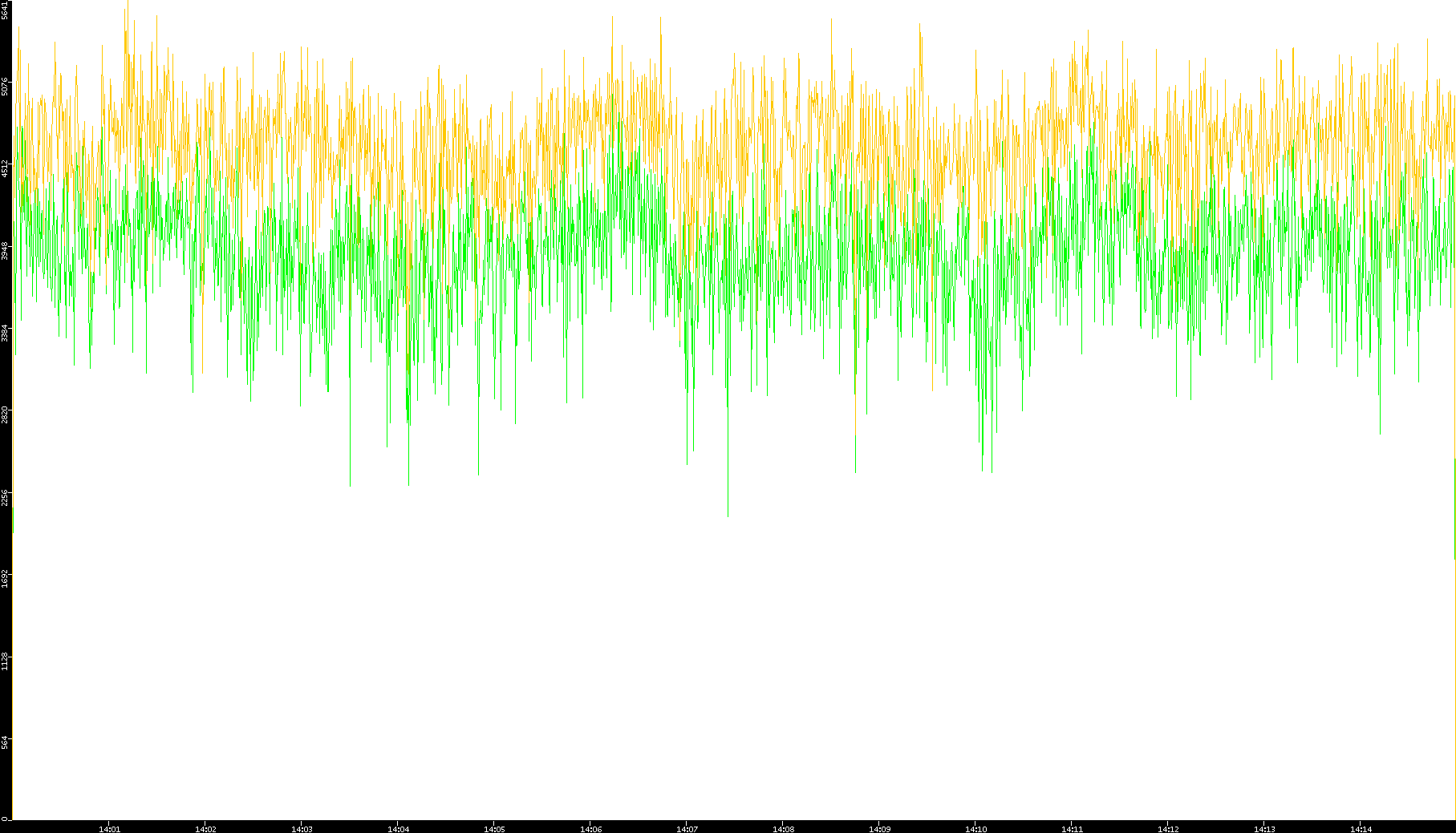Click the 3948 y-axis label
The width and height of the screenshot is (1456, 833).
[x=6, y=251]
